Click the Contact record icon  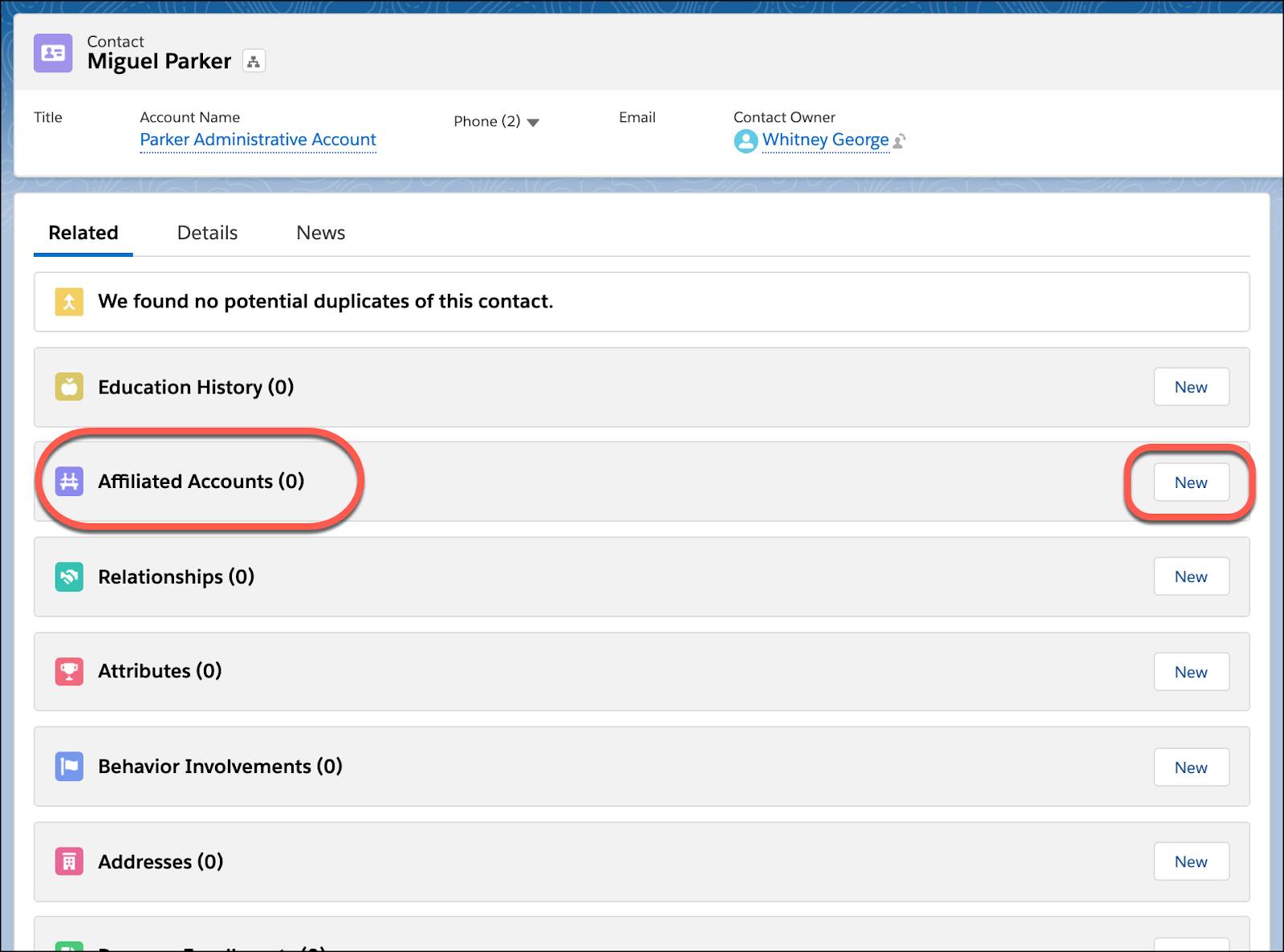(x=53, y=53)
